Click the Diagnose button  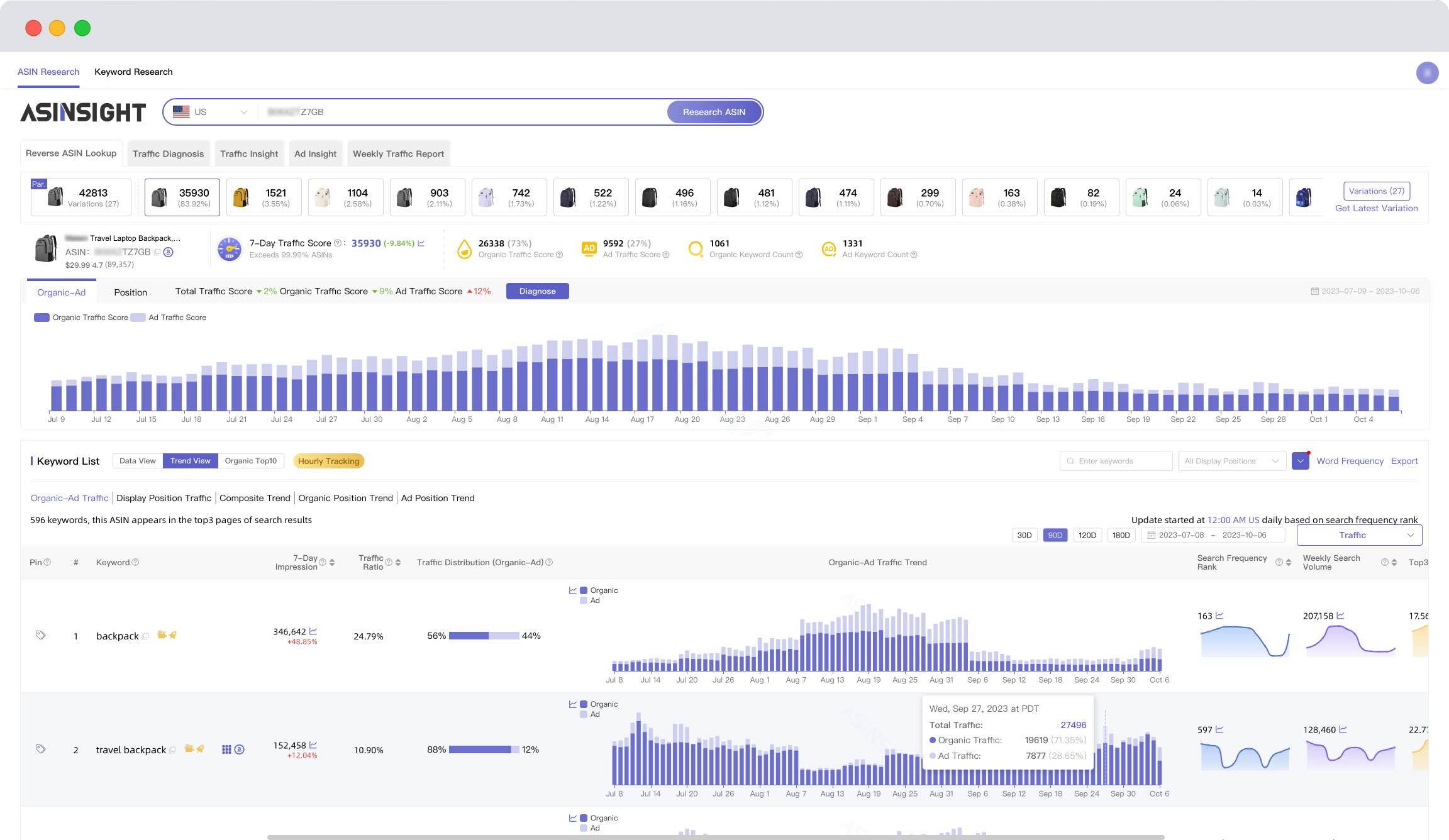(537, 291)
